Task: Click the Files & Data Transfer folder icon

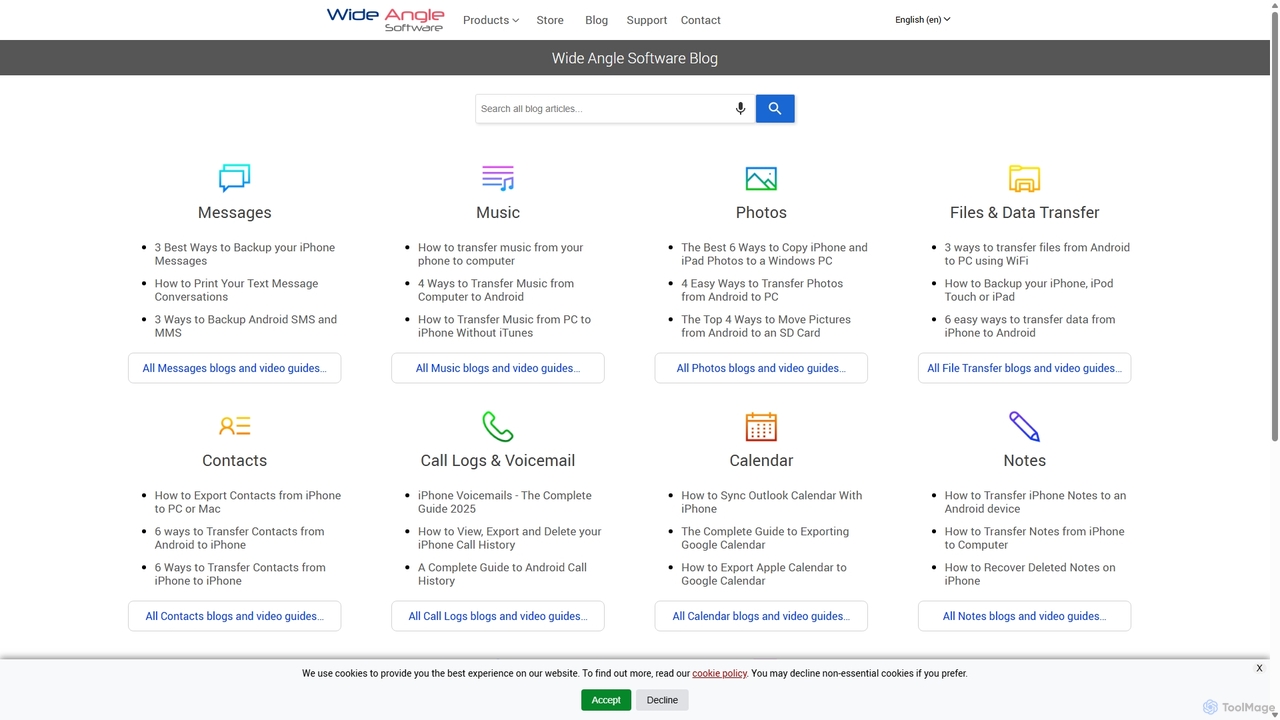Action: (x=1024, y=178)
